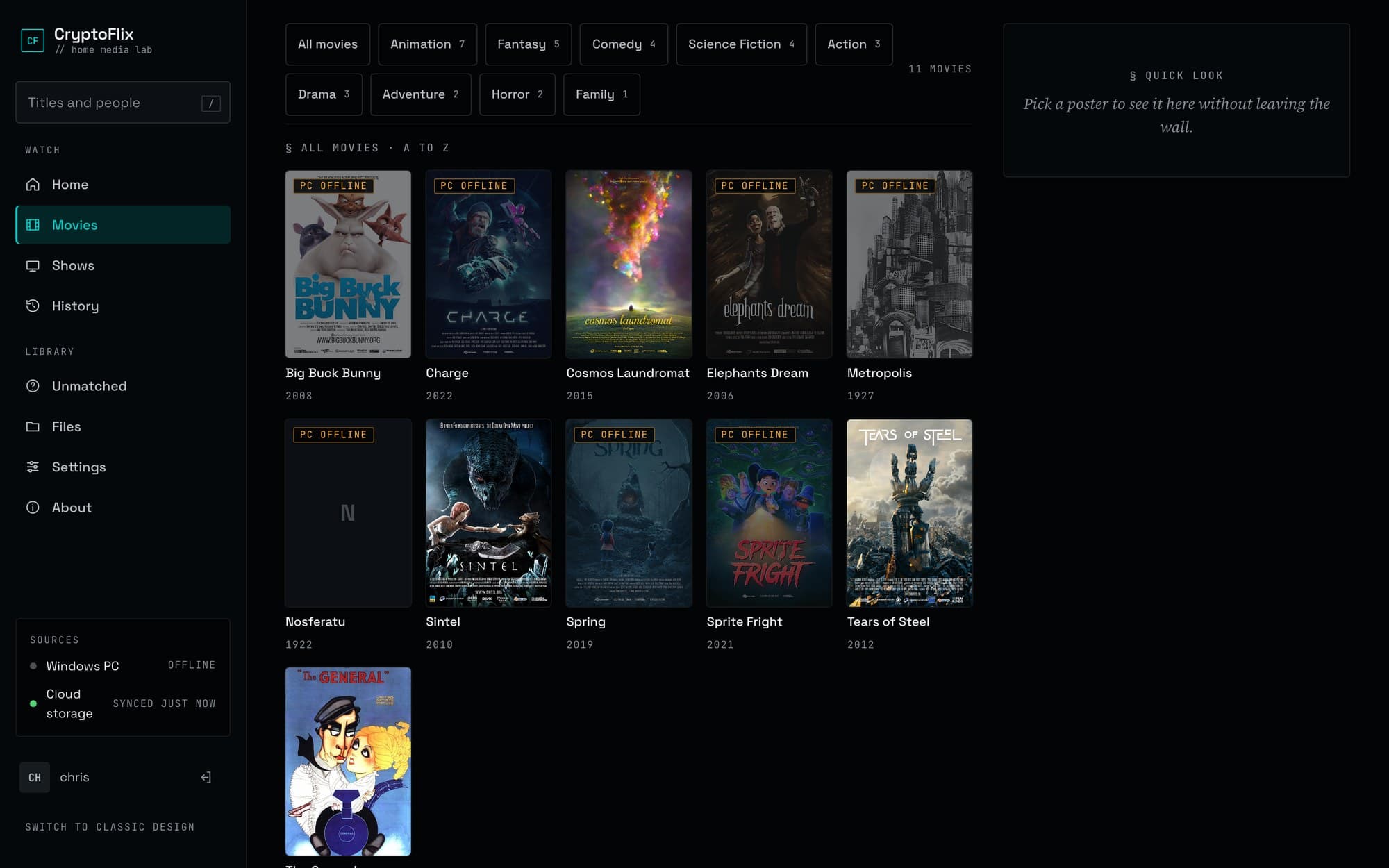Filter by Horror genre
Screen dimensions: 1389x868
(x=517, y=94)
